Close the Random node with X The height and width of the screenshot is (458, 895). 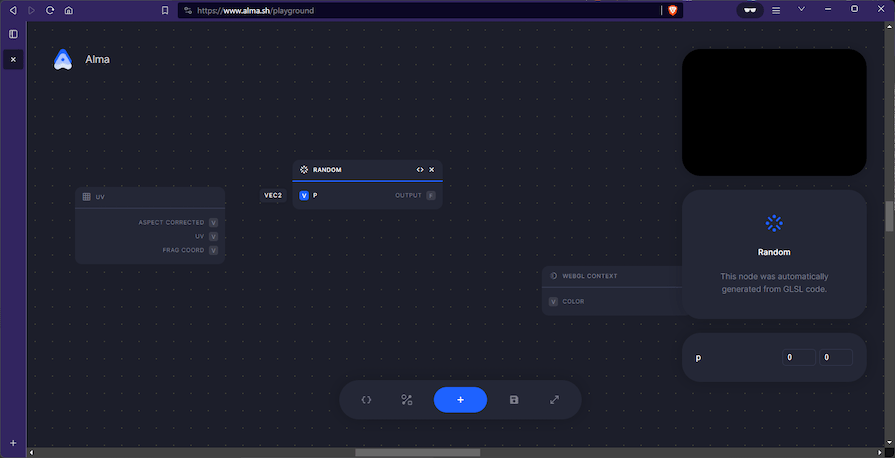tap(432, 170)
